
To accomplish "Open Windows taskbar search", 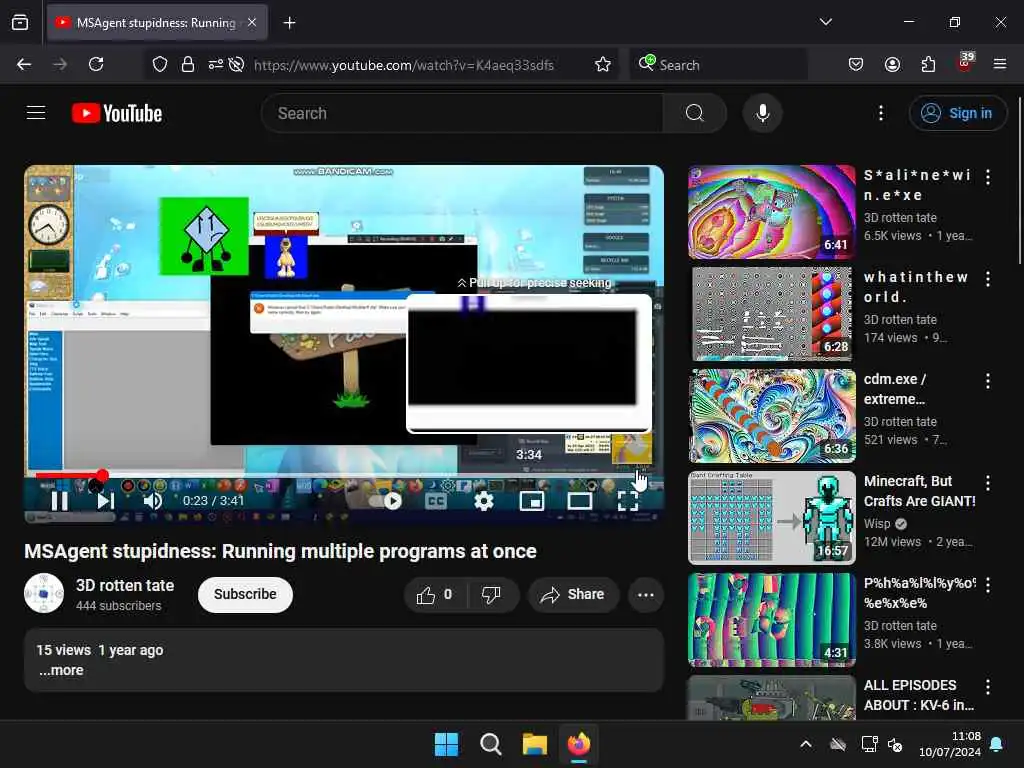I will [x=490, y=744].
